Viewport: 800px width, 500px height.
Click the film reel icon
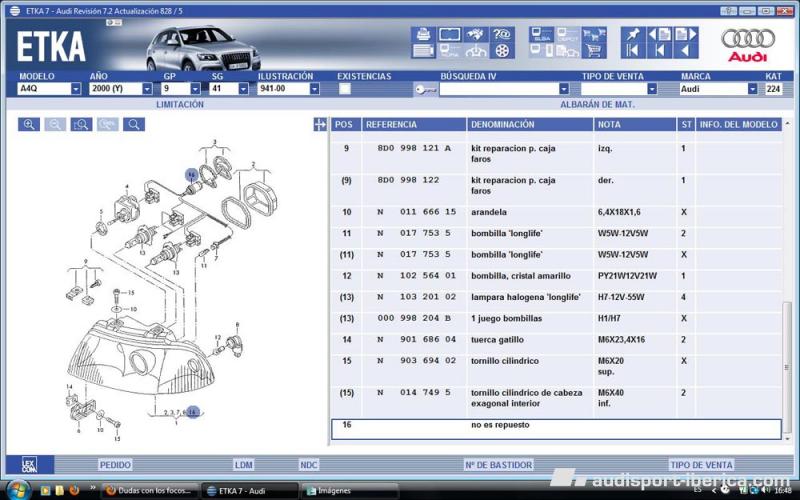502,51
